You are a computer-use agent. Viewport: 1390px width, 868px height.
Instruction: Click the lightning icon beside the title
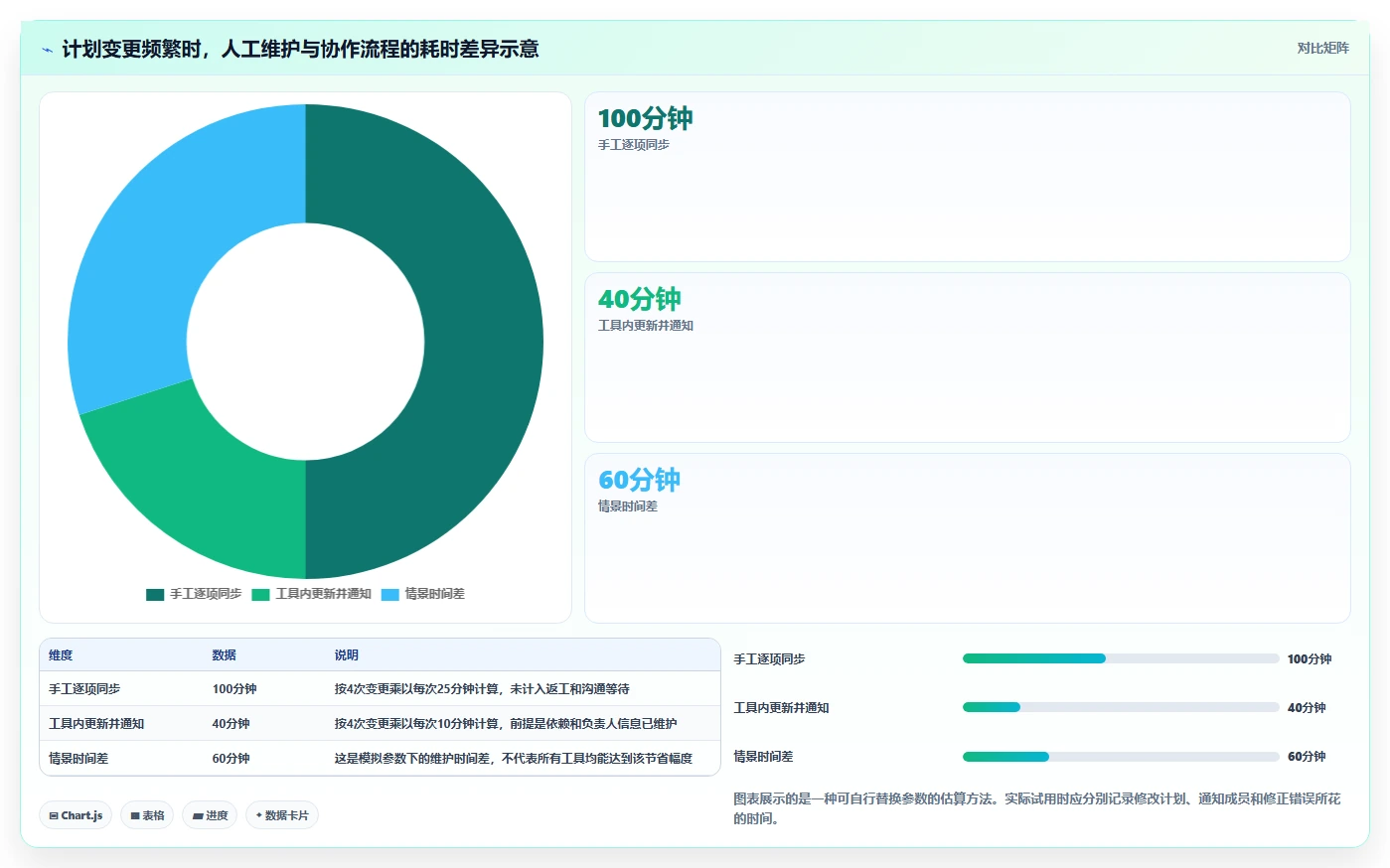[x=47, y=50]
